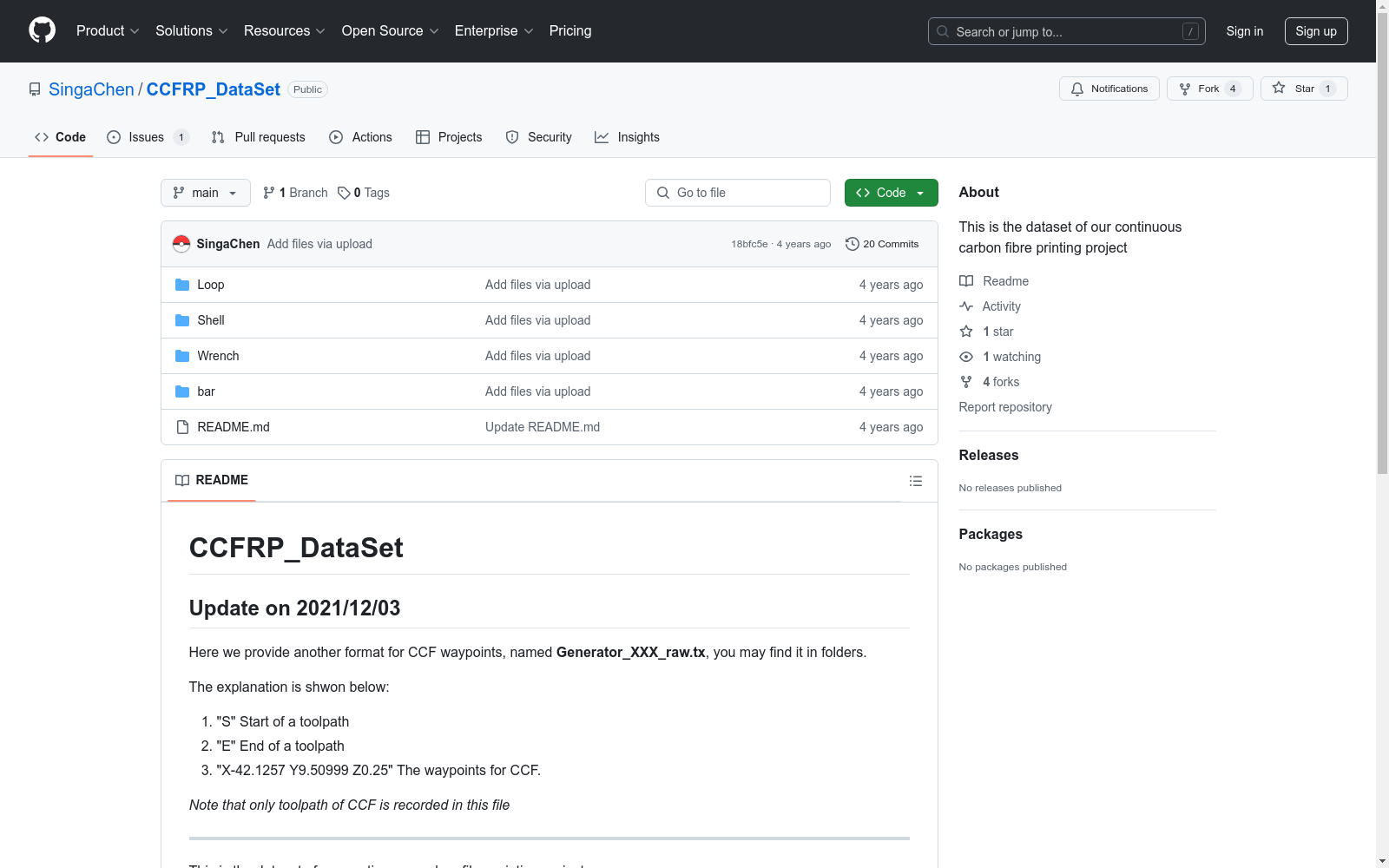Open the Packages section heading link
This screenshot has width=1389, height=868.
click(991, 534)
